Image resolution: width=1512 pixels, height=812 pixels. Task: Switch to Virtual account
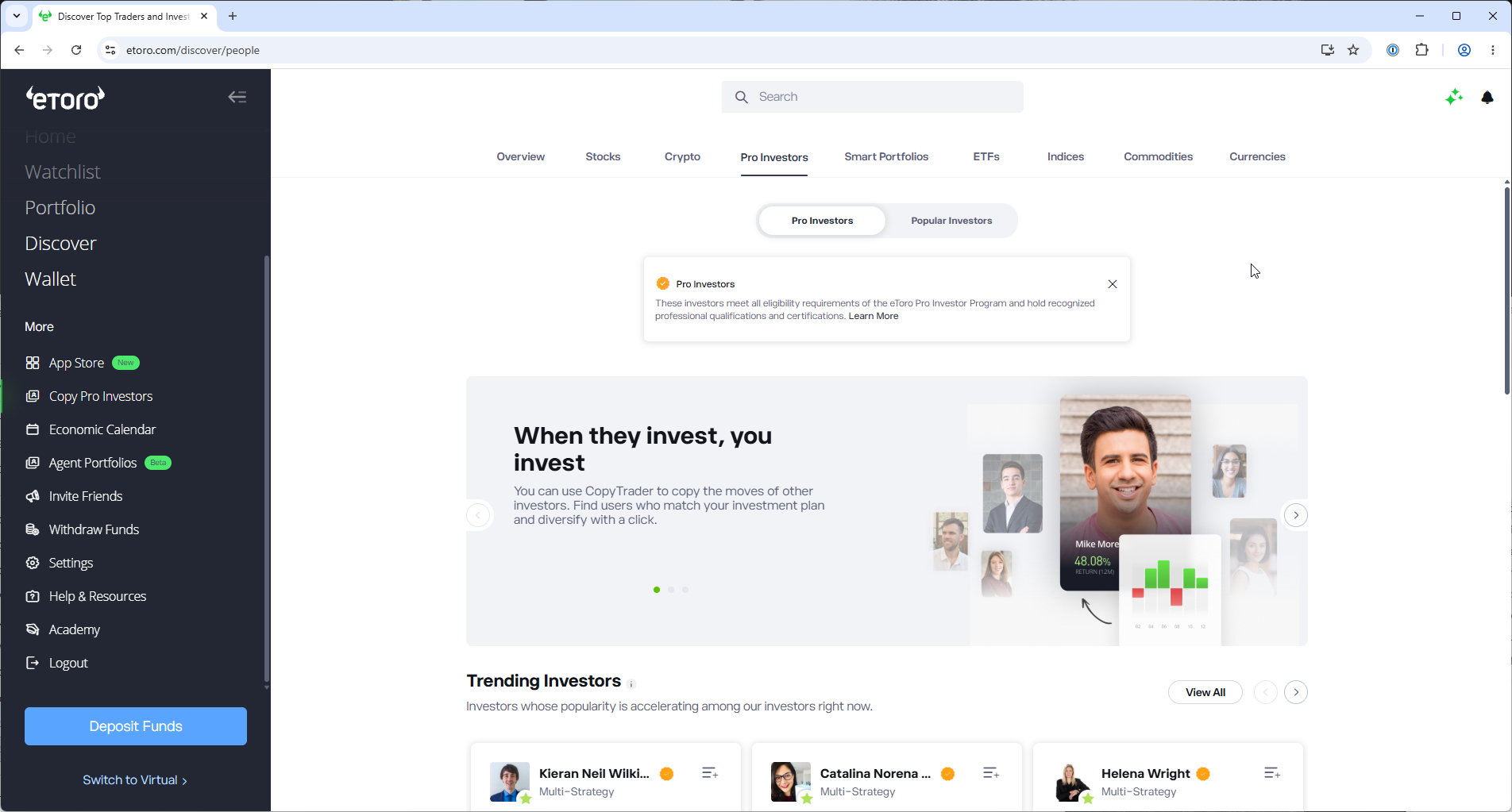coord(135,780)
